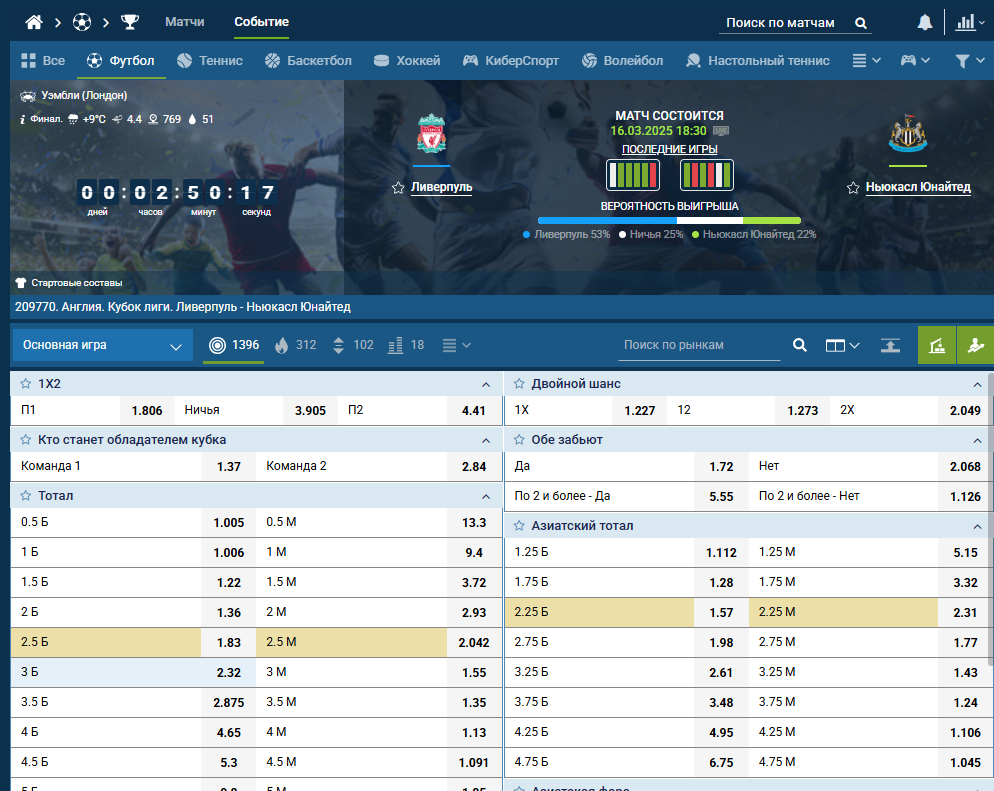Favorite the Двойной шанс market star
The height and width of the screenshot is (791, 994).
[x=519, y=383]
